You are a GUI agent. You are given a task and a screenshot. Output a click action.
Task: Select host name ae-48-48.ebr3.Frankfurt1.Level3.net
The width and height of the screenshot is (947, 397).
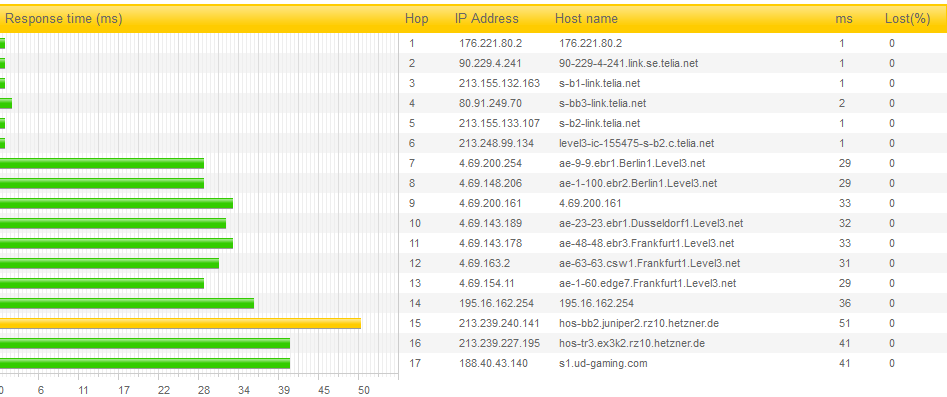[x=647, y=244]
